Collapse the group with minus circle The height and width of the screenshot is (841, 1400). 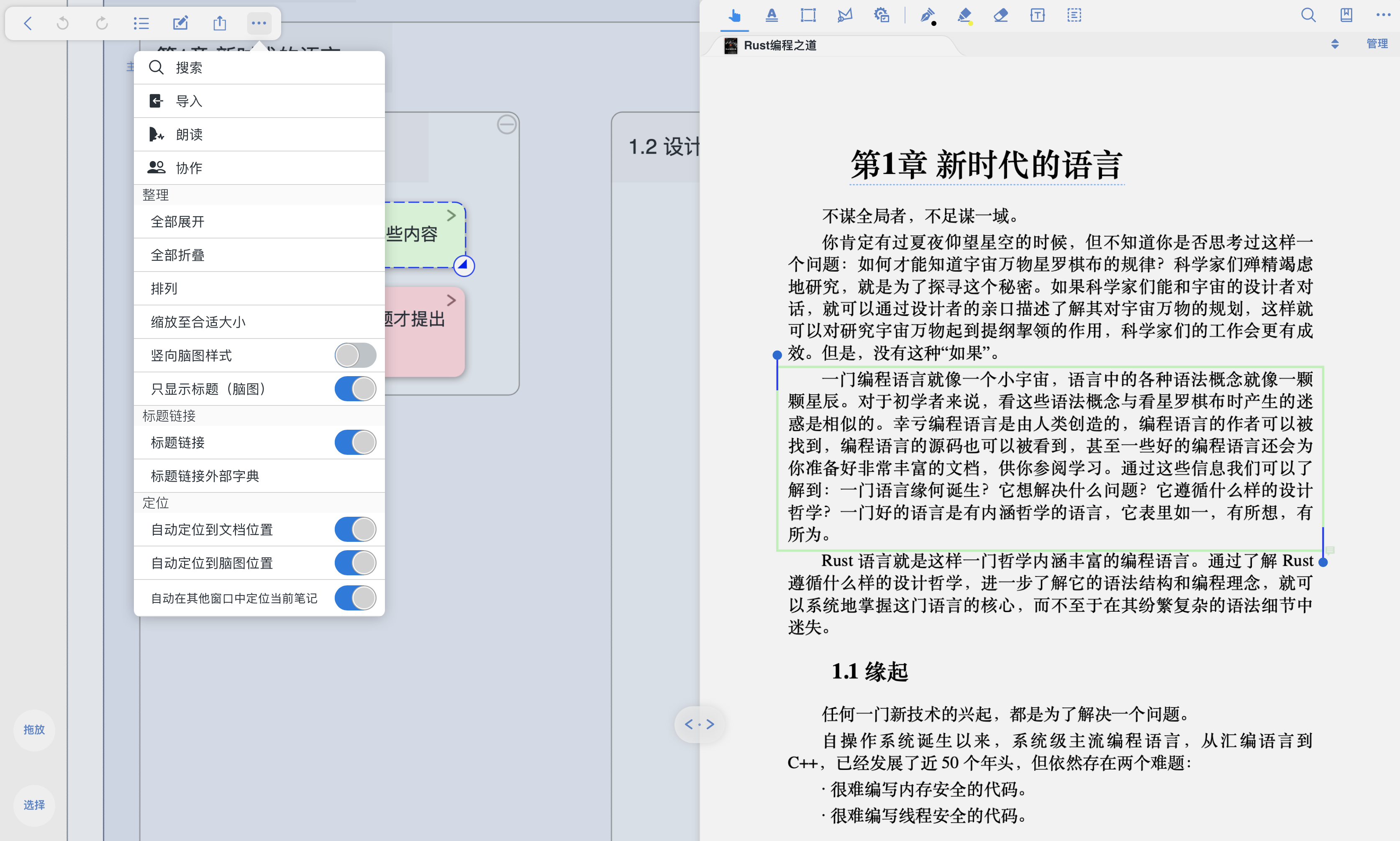click(507, 124)
